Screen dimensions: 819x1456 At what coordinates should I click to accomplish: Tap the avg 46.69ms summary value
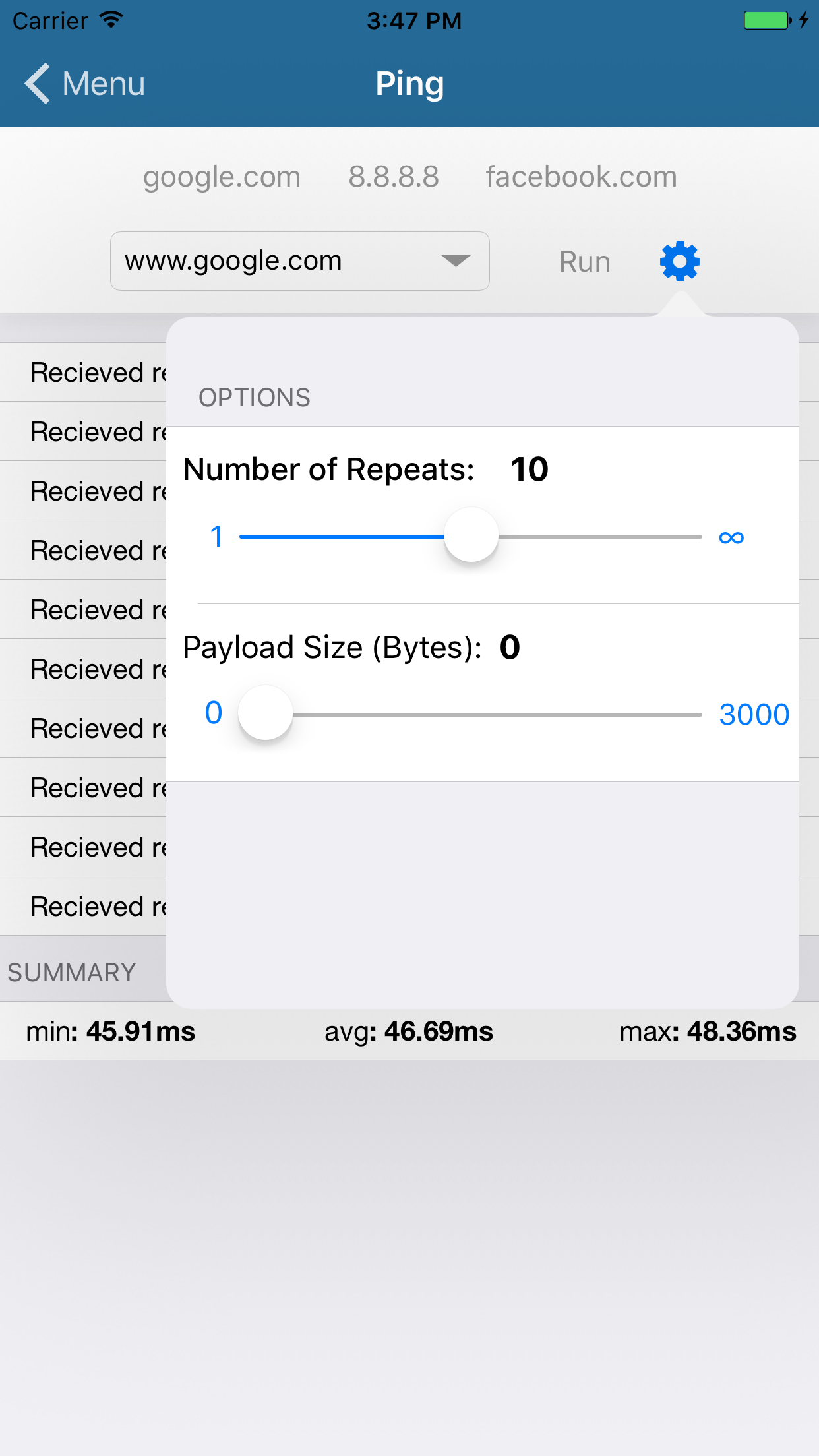[409, 1031]
